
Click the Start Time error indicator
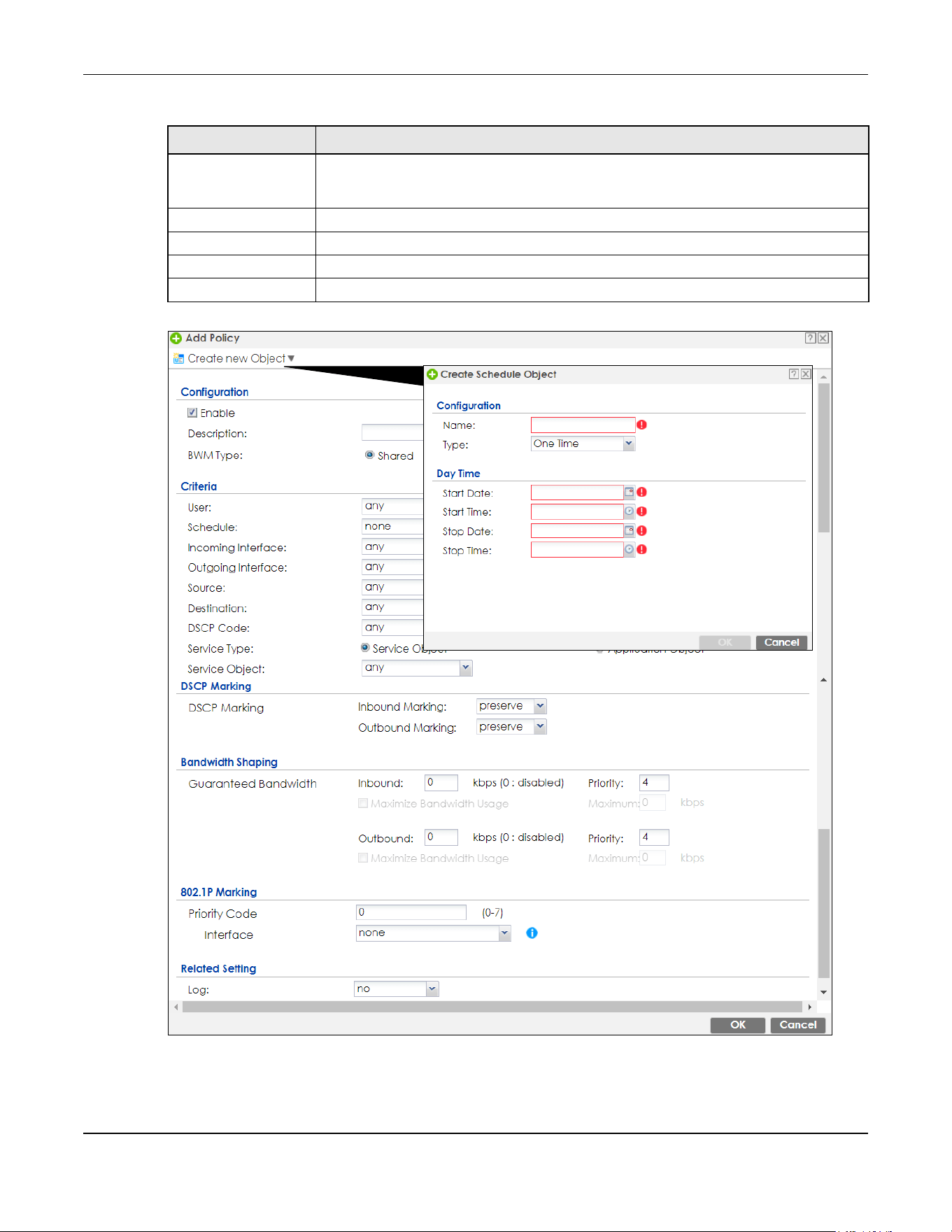pyautogui.click(x=642, y=511)
